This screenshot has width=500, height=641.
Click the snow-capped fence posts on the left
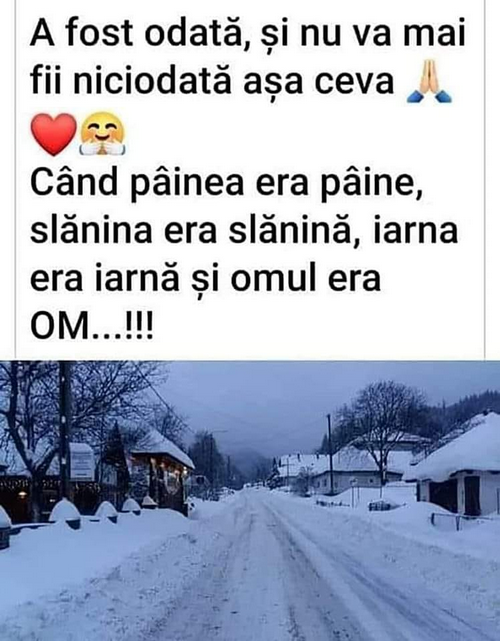pyautogui.click(x=94, y=511)
